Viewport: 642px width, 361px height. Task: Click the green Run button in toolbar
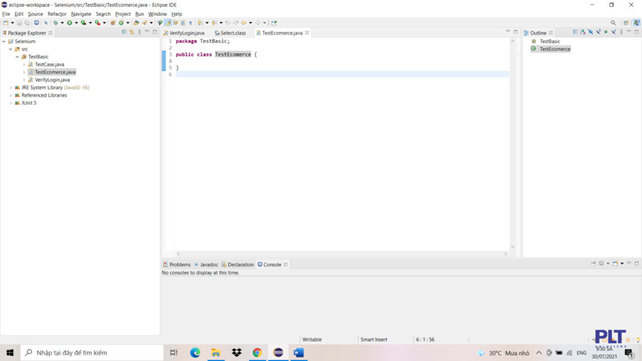(70, 23)
